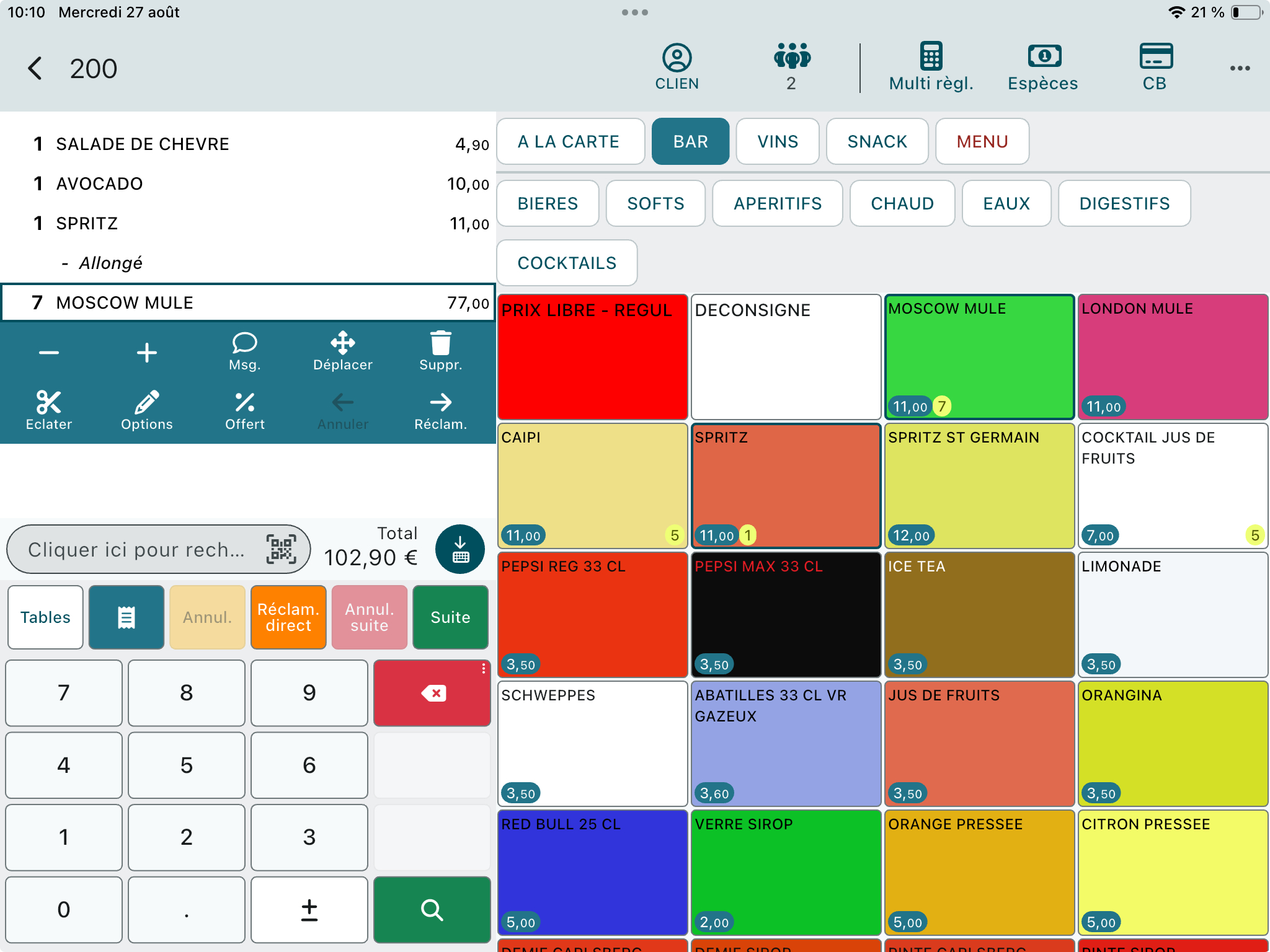Viewport: 1270px width, 952px height.
Task: Add PRIX LIBRE - REGUL red tile
Action: (x=593, y=357)
